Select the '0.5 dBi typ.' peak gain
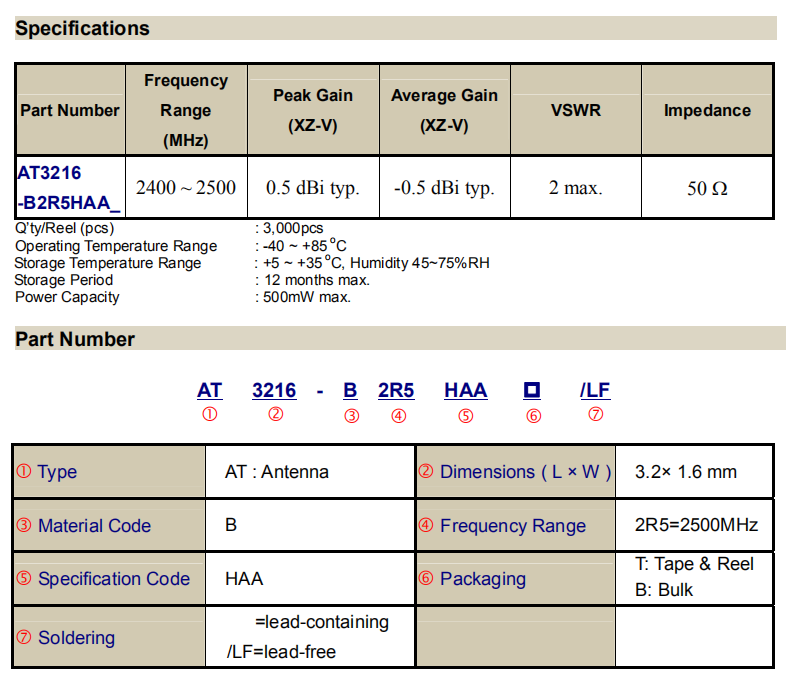791x682 pixels. tap(313, 188)
